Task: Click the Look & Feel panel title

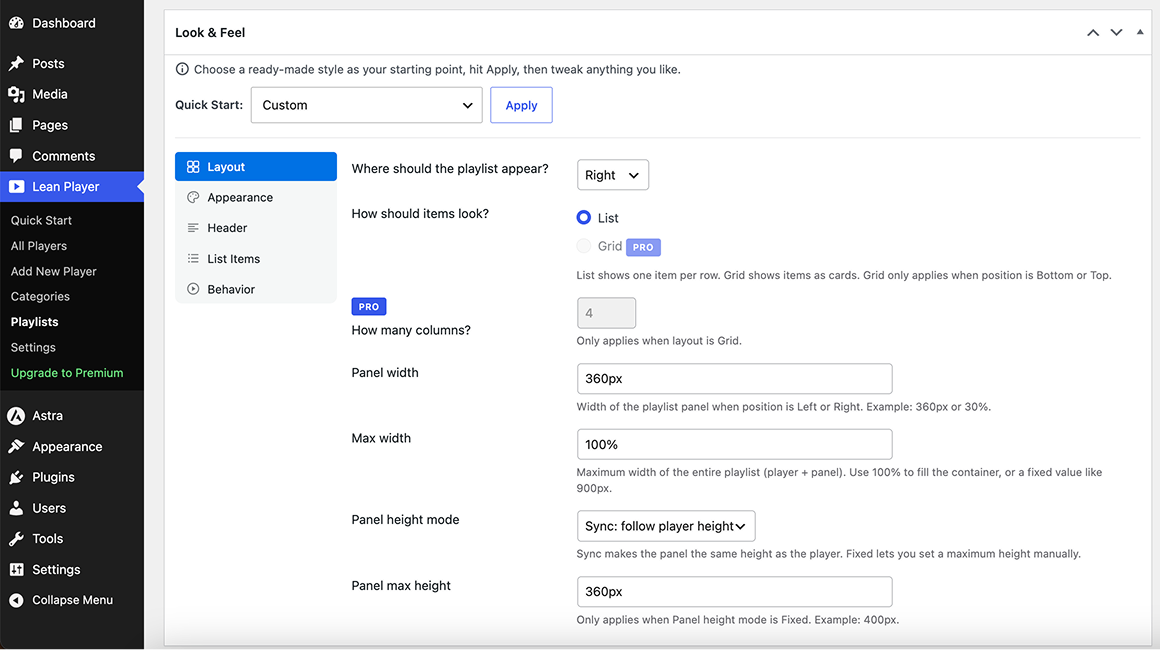Action: click(x=210, y=33)
